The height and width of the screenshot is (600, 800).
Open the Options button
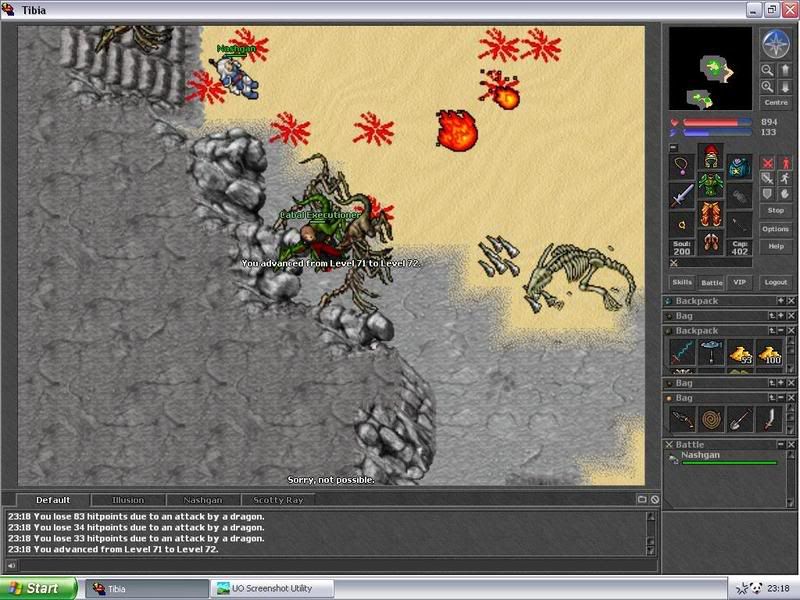click(x=775, y=229)
